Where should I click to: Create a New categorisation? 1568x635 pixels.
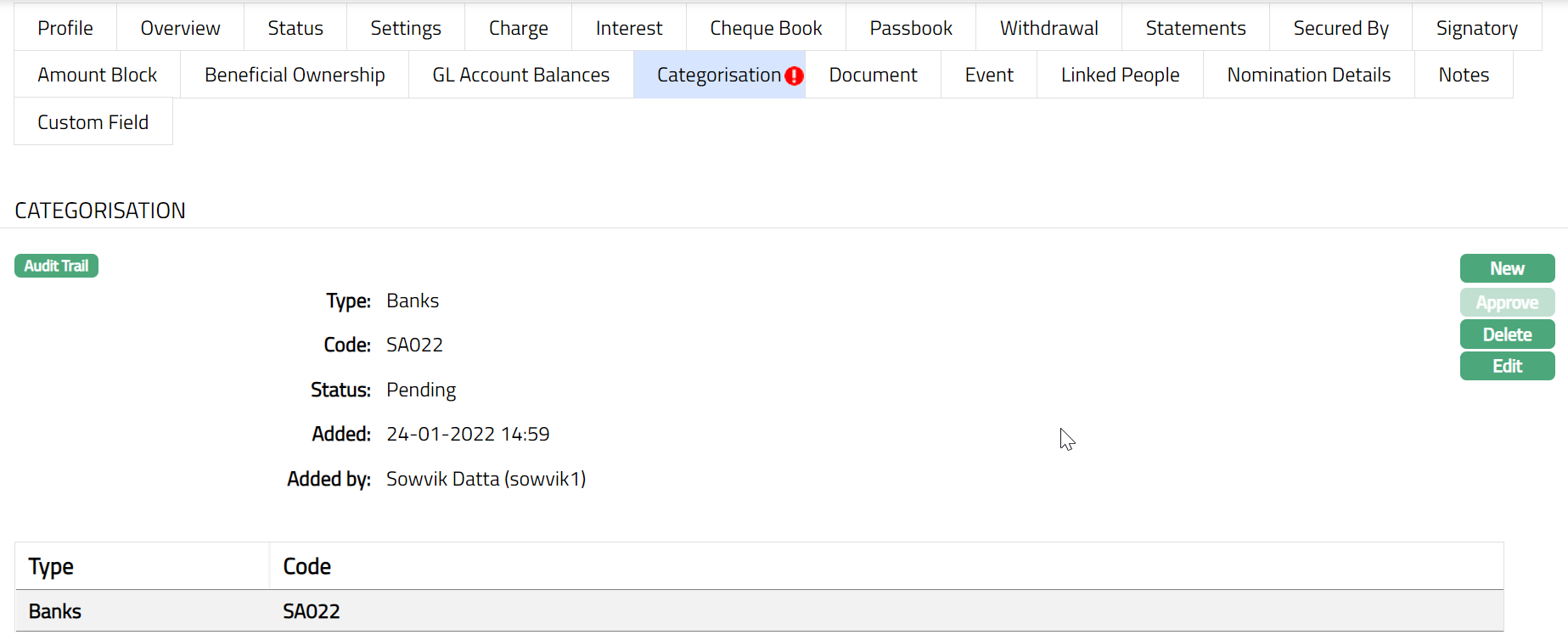coord(1507,268)
